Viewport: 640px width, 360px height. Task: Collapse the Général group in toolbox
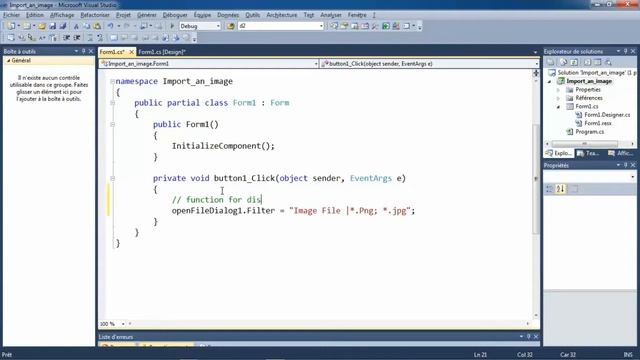9,60
